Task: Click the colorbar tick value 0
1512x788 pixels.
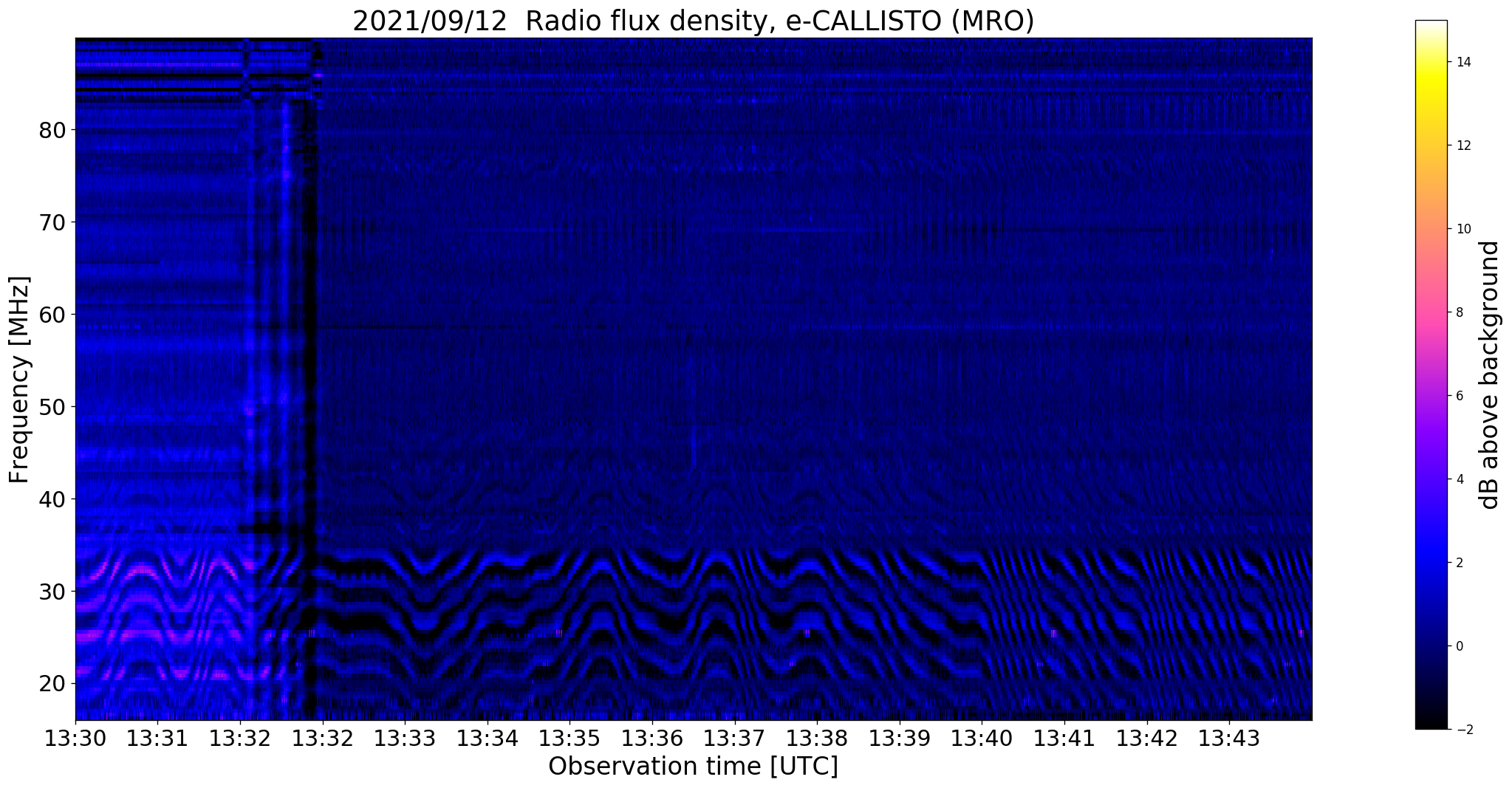Action: click(1459, 646)
